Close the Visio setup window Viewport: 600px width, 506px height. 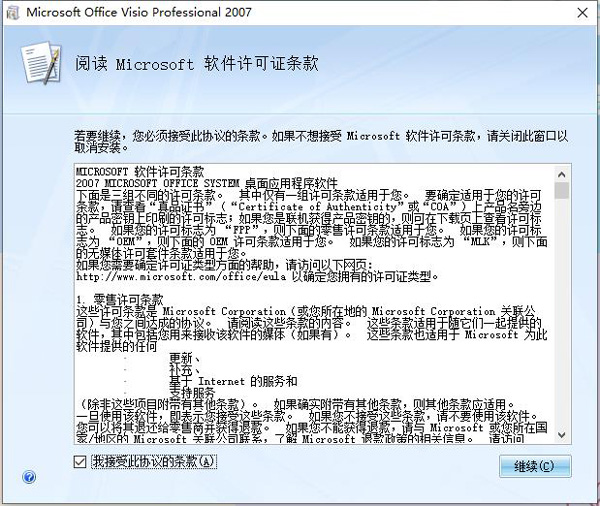pyautogui.click(x=582, y=13)
